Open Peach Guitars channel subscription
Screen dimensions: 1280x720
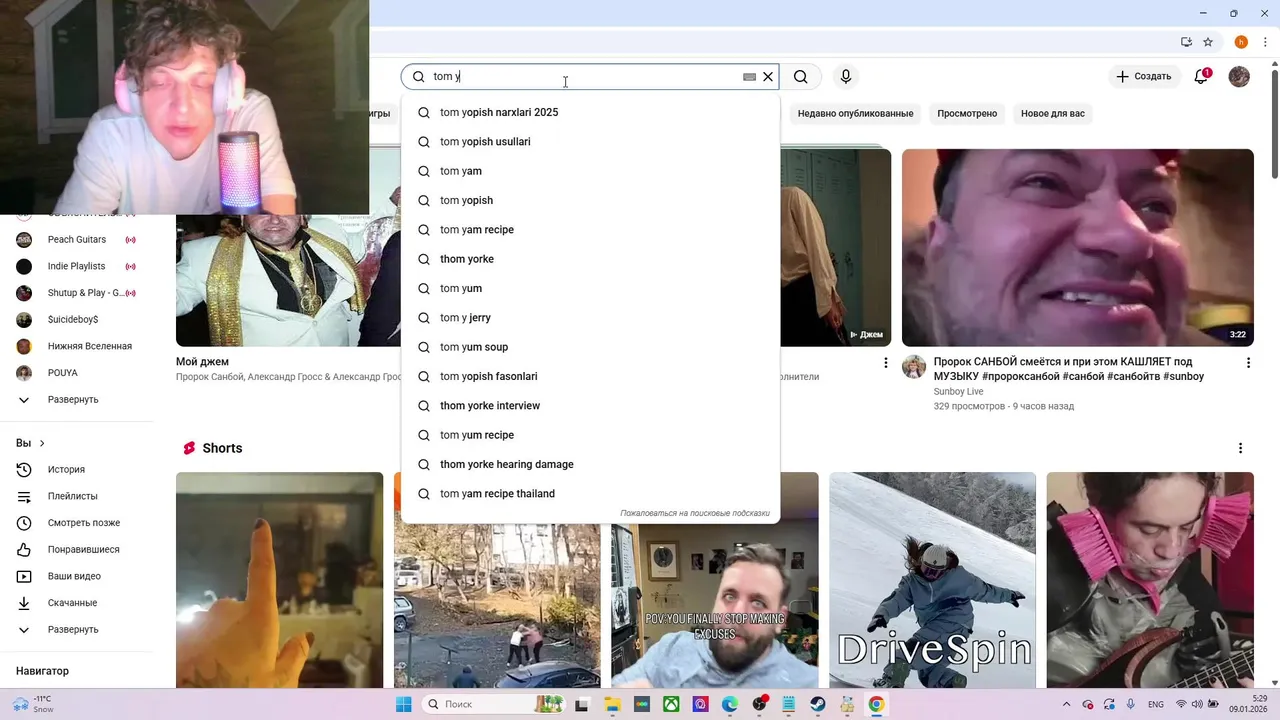78,240
